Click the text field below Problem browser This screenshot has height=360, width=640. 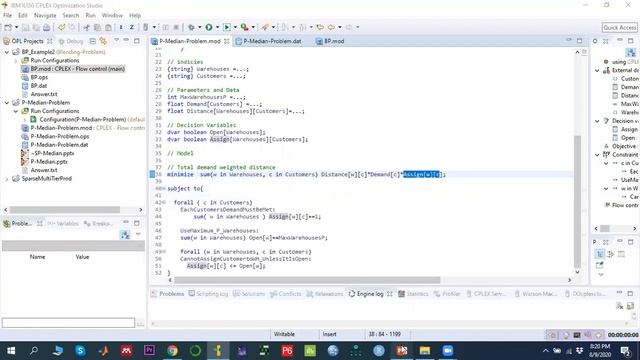point(68,323)
